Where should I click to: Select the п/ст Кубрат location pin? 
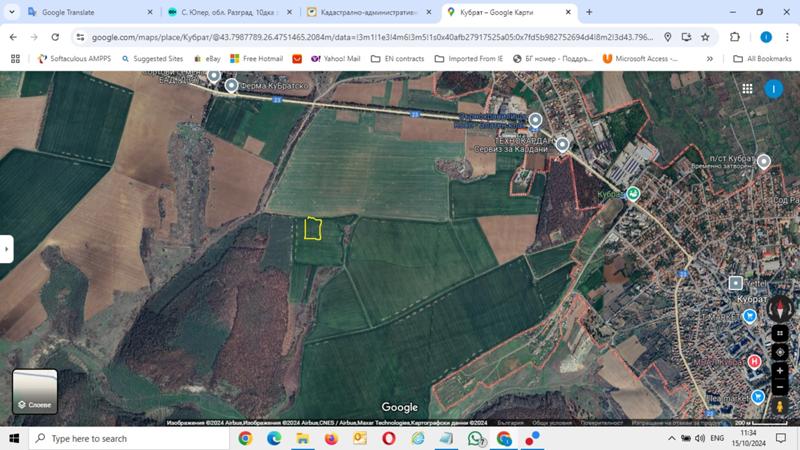click(763, 162)
